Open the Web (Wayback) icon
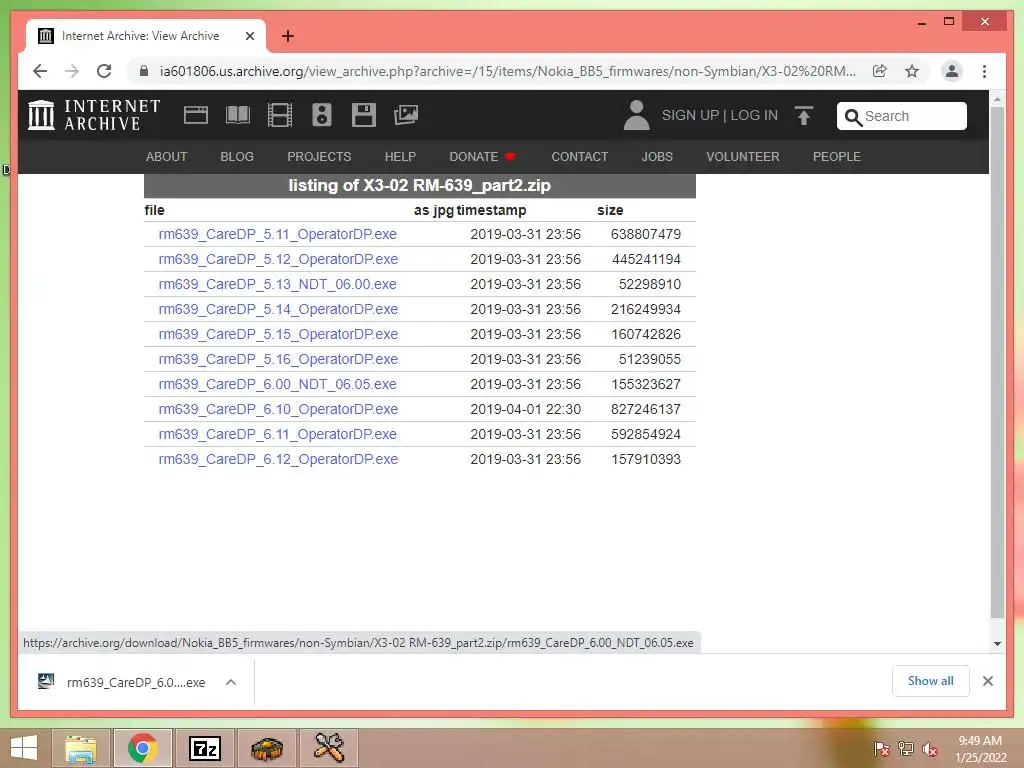 [x=196, y=115]
